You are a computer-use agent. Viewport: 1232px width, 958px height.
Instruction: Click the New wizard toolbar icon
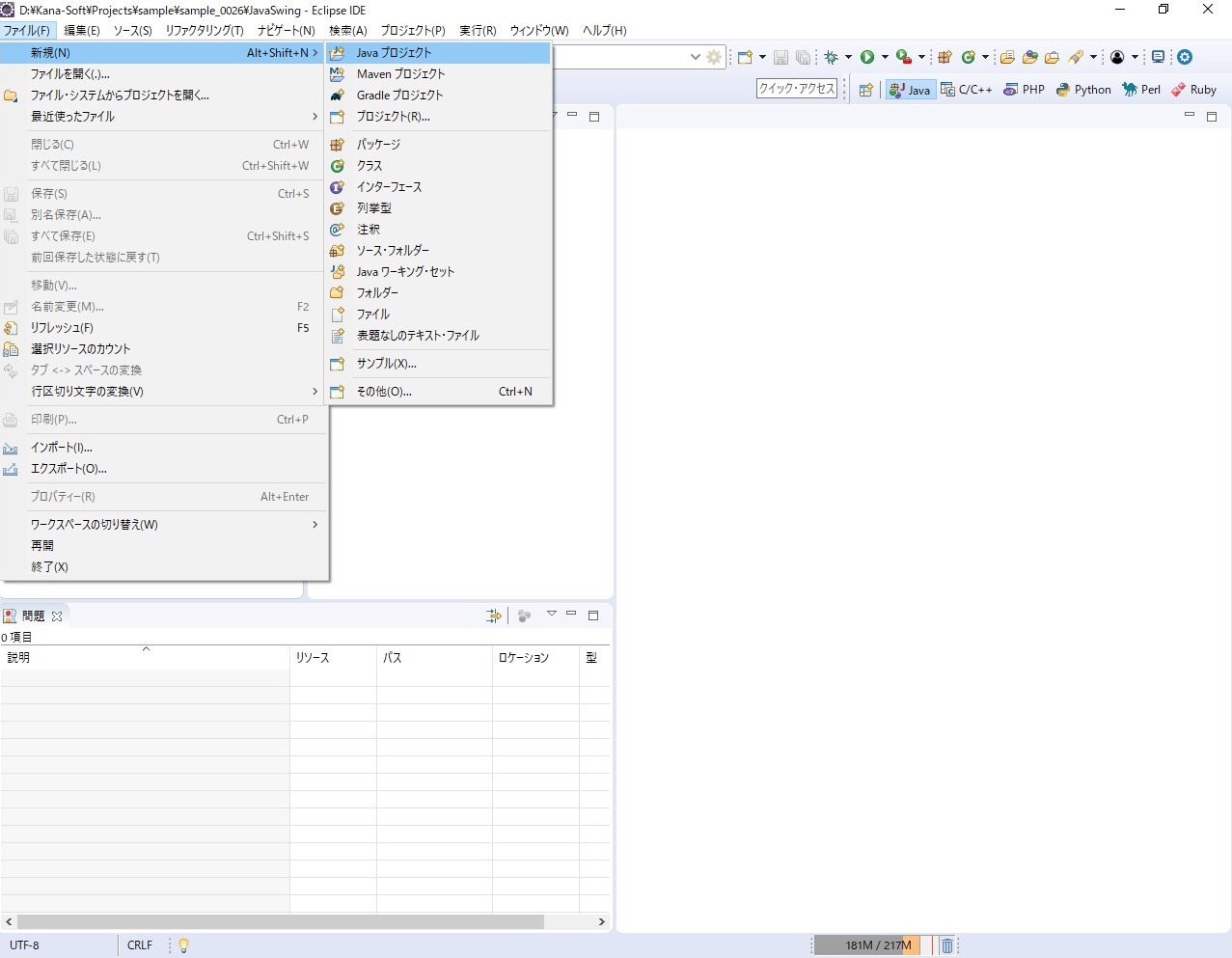tap(745, 57)
